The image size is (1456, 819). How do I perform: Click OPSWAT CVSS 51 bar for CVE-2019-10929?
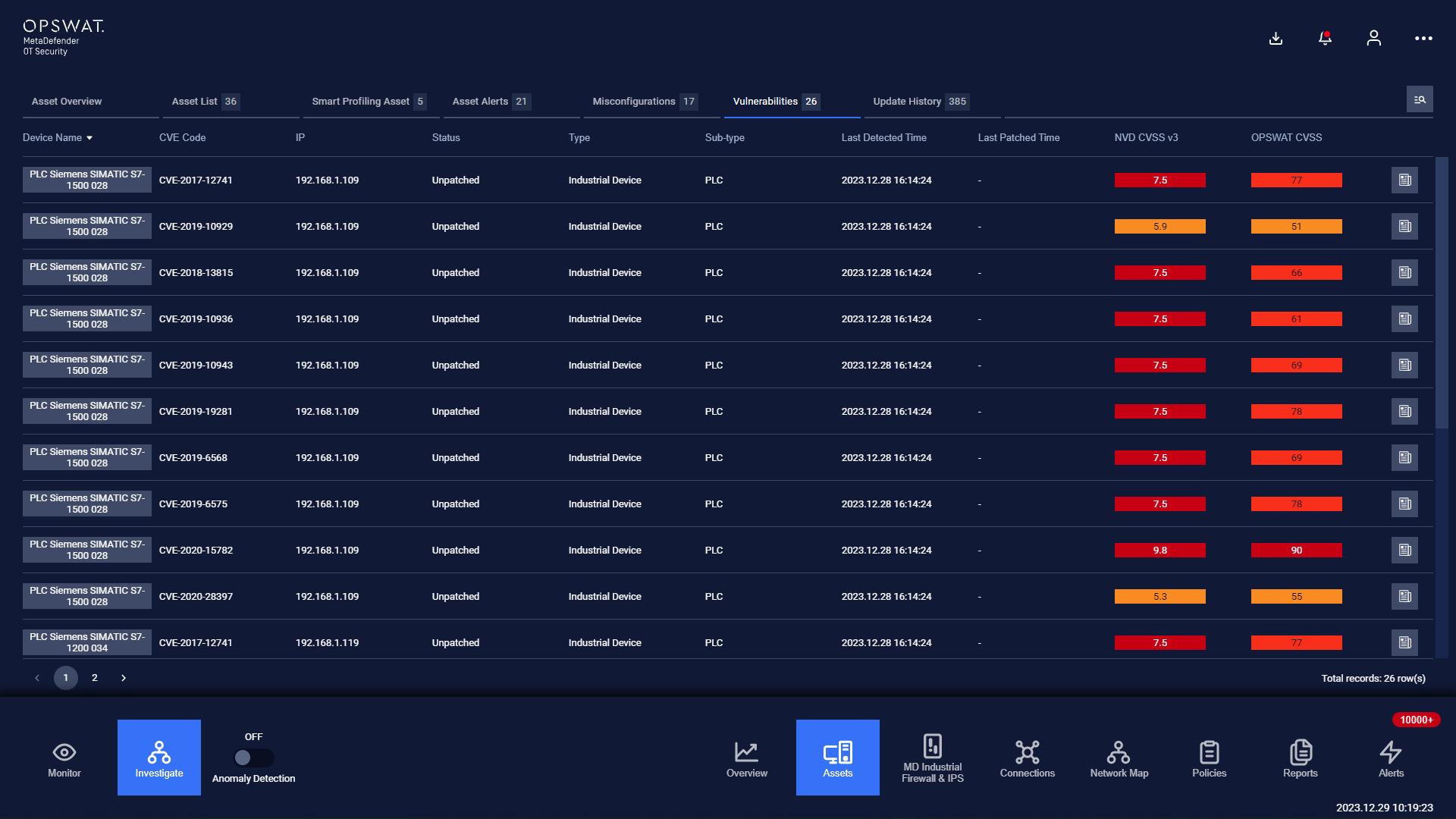(x=1296, y=227)
